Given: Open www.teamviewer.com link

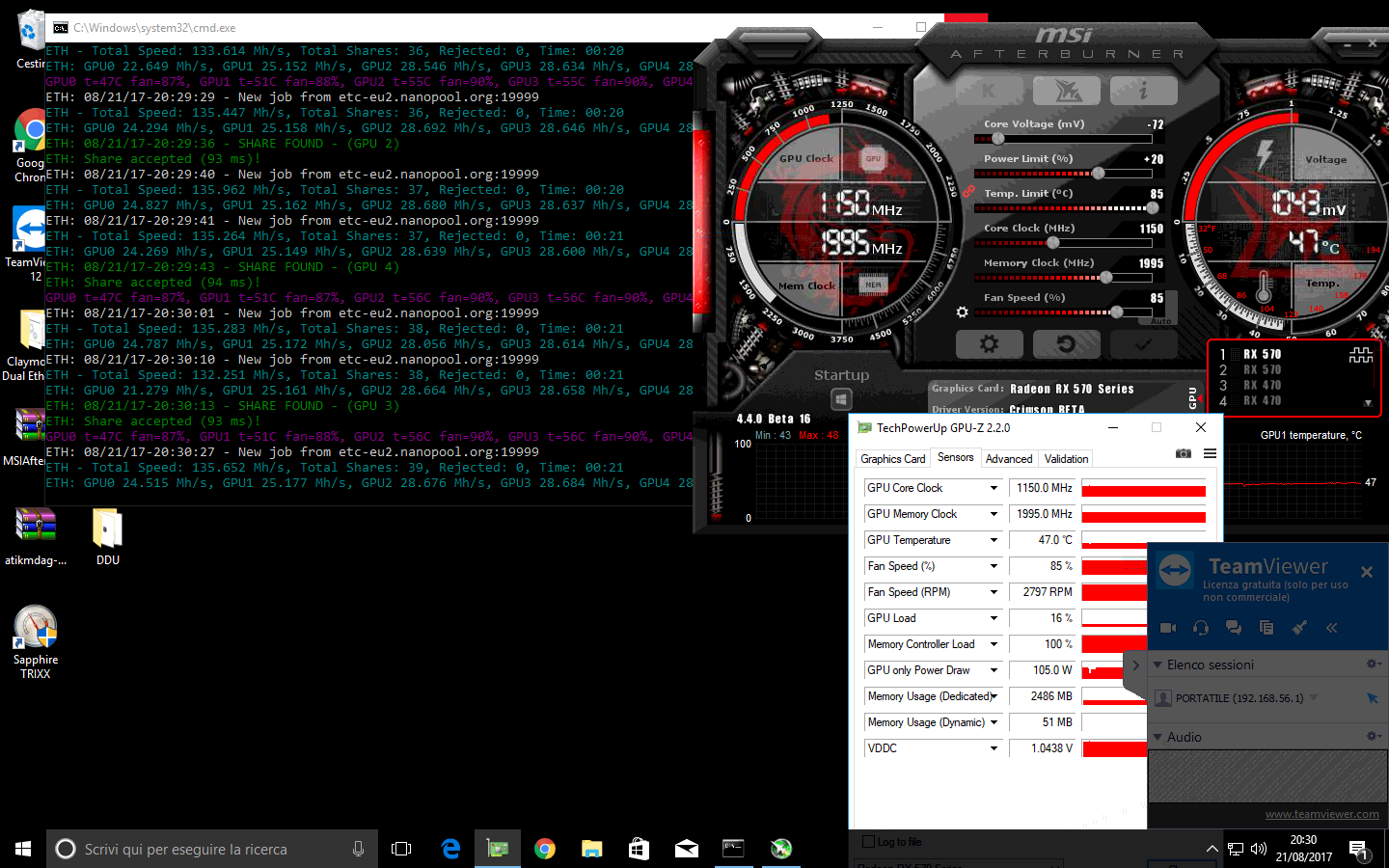Looking at the screenshot, I should [1321, 814].
